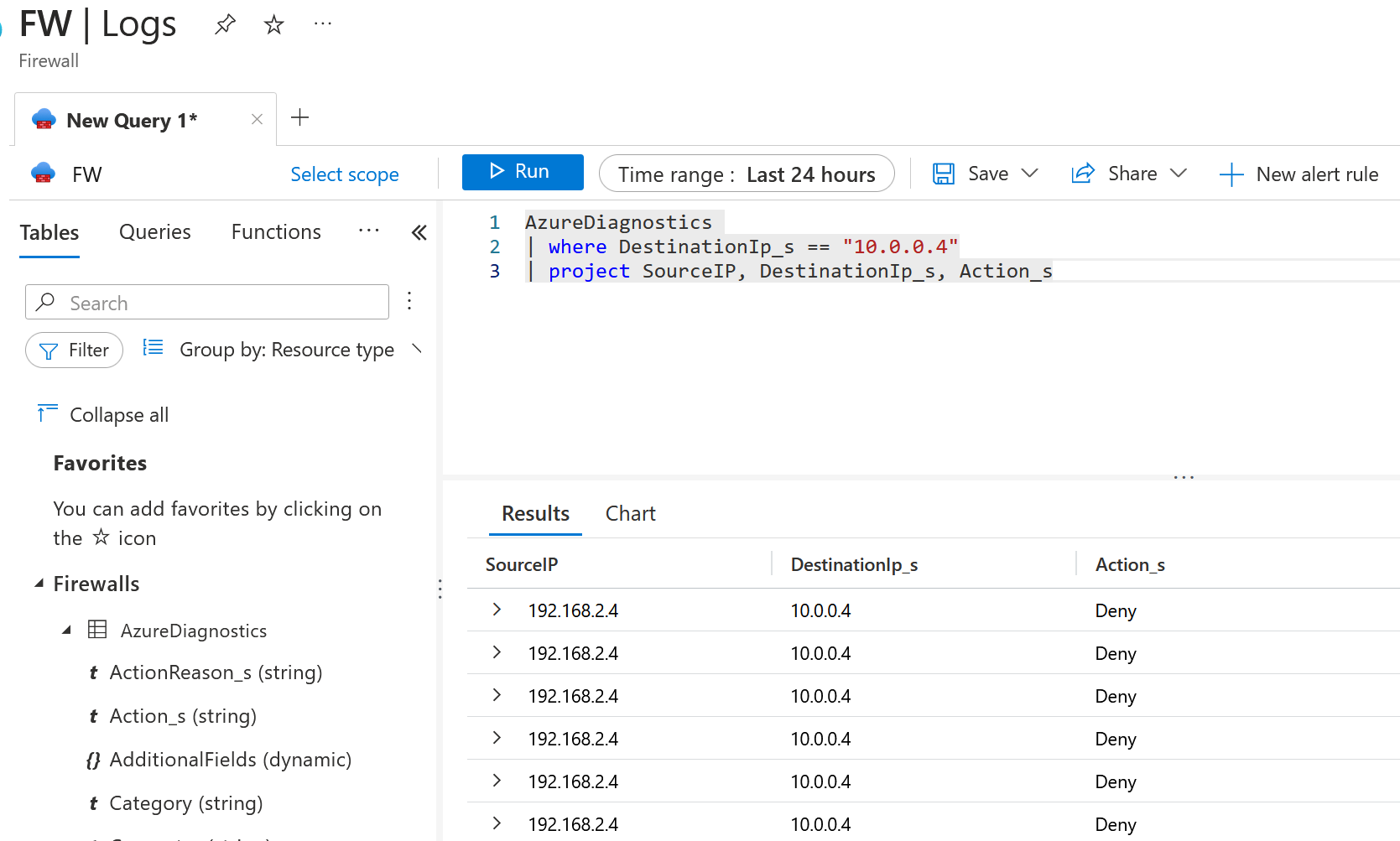Open the header more options ellipsis
Image resolution: width=1400 pixels, height=841 pixels.
pyautogui.click(x=323, y=23)
